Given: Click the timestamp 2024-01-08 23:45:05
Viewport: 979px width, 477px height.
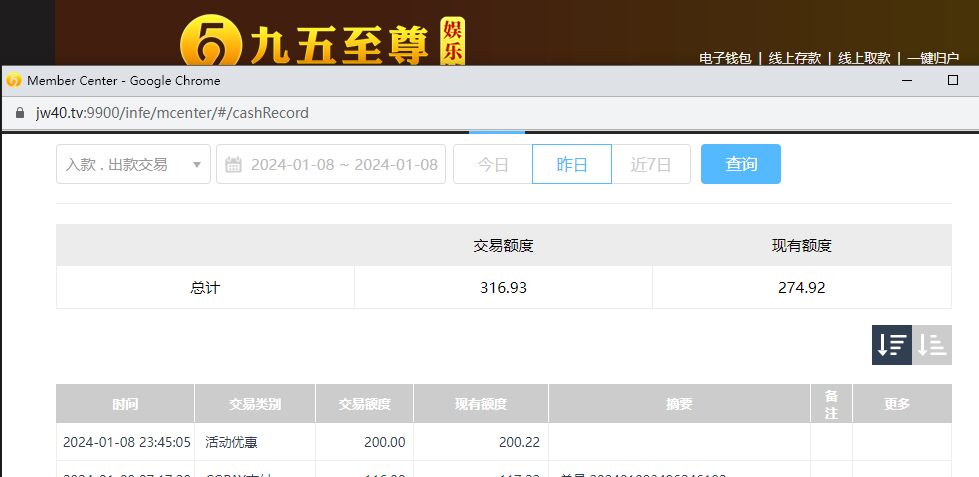Looking at the screenshot, I should [x=127, y=443].
